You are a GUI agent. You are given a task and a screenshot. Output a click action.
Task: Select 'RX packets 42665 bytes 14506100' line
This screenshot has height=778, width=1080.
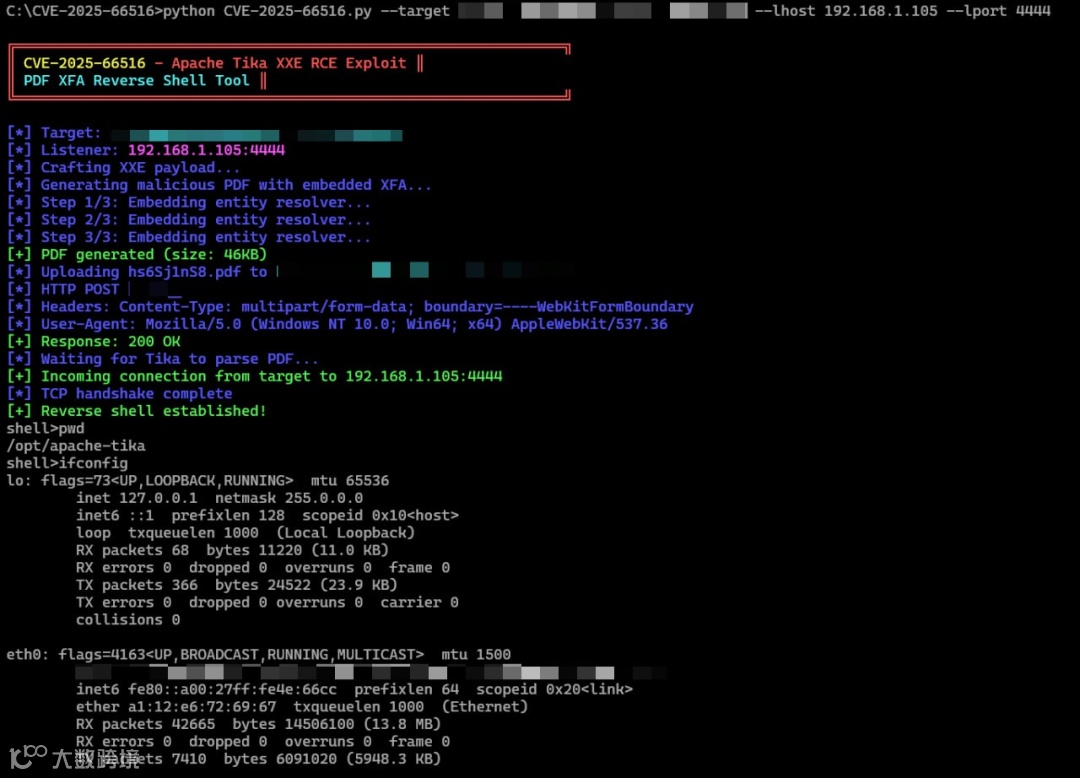click(x=258, y=724)
